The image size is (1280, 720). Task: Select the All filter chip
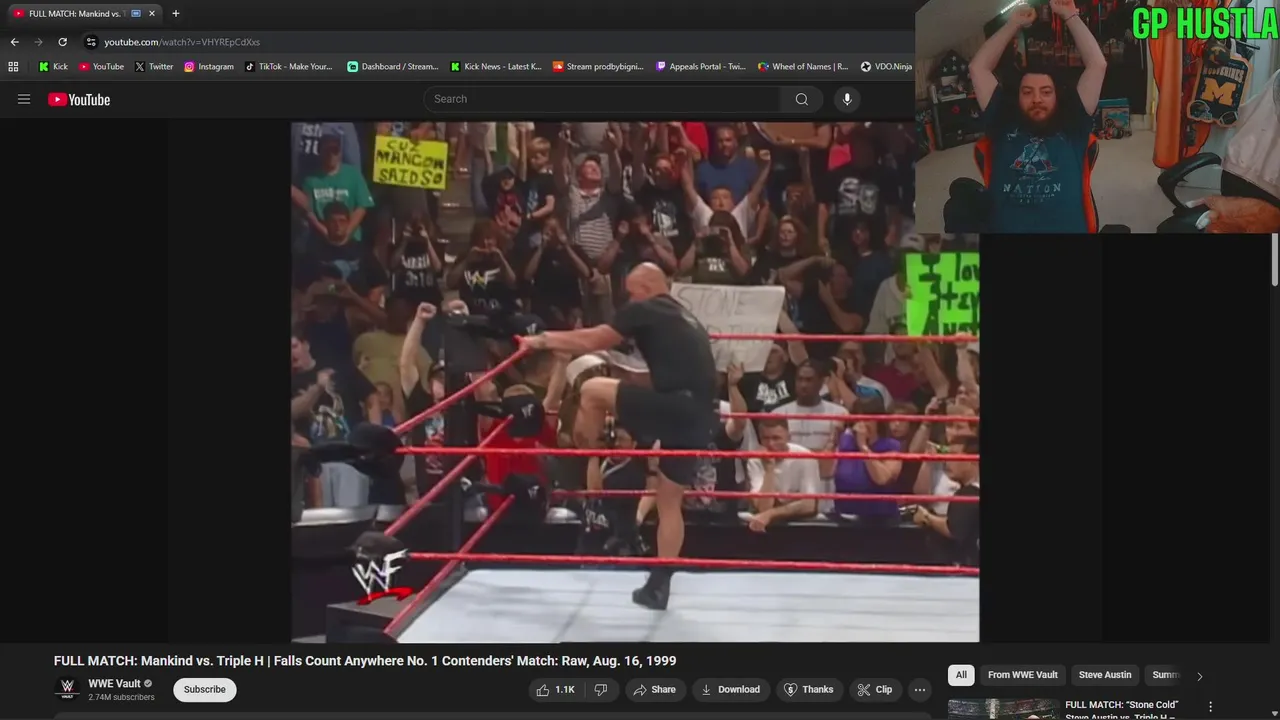click(961, 675)
